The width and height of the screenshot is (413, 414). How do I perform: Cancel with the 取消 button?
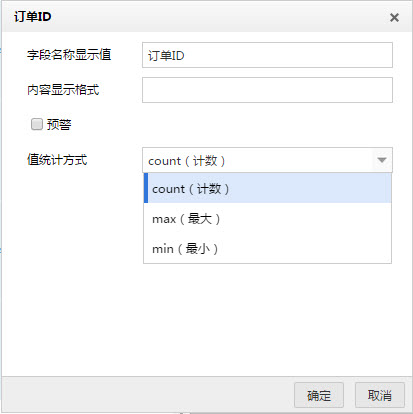(x=380, y=395)
